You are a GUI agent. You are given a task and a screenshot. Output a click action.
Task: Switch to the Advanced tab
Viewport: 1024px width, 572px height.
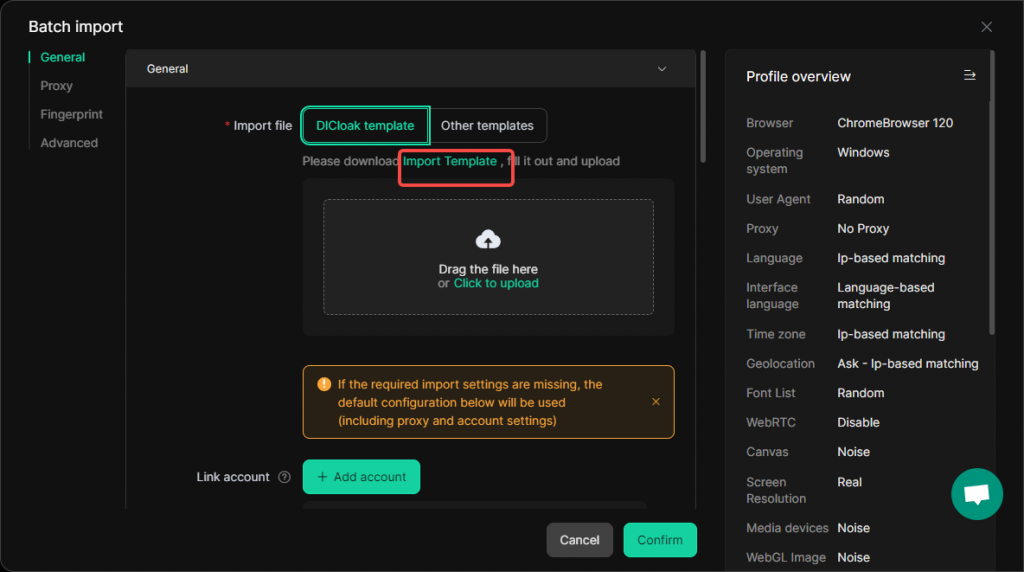point(69,143)
